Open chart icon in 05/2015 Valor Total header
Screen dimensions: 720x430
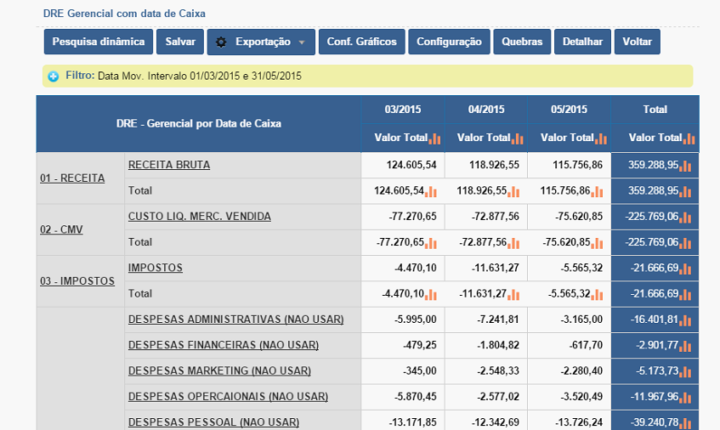point(601,138)
